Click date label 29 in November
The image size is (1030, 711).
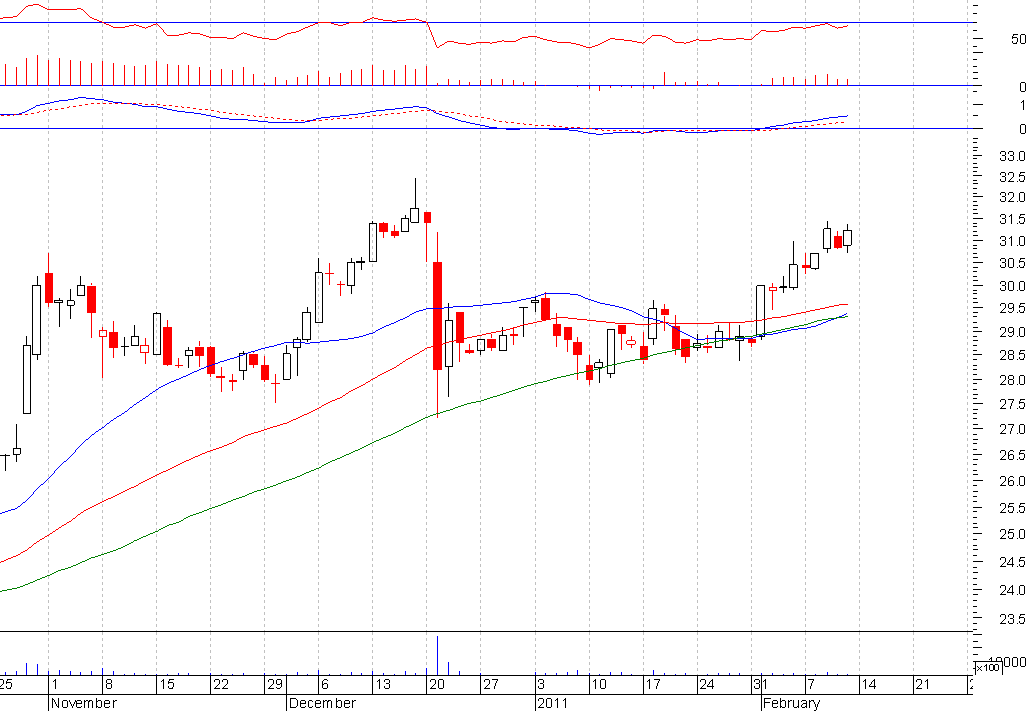(x=275, y=684)
